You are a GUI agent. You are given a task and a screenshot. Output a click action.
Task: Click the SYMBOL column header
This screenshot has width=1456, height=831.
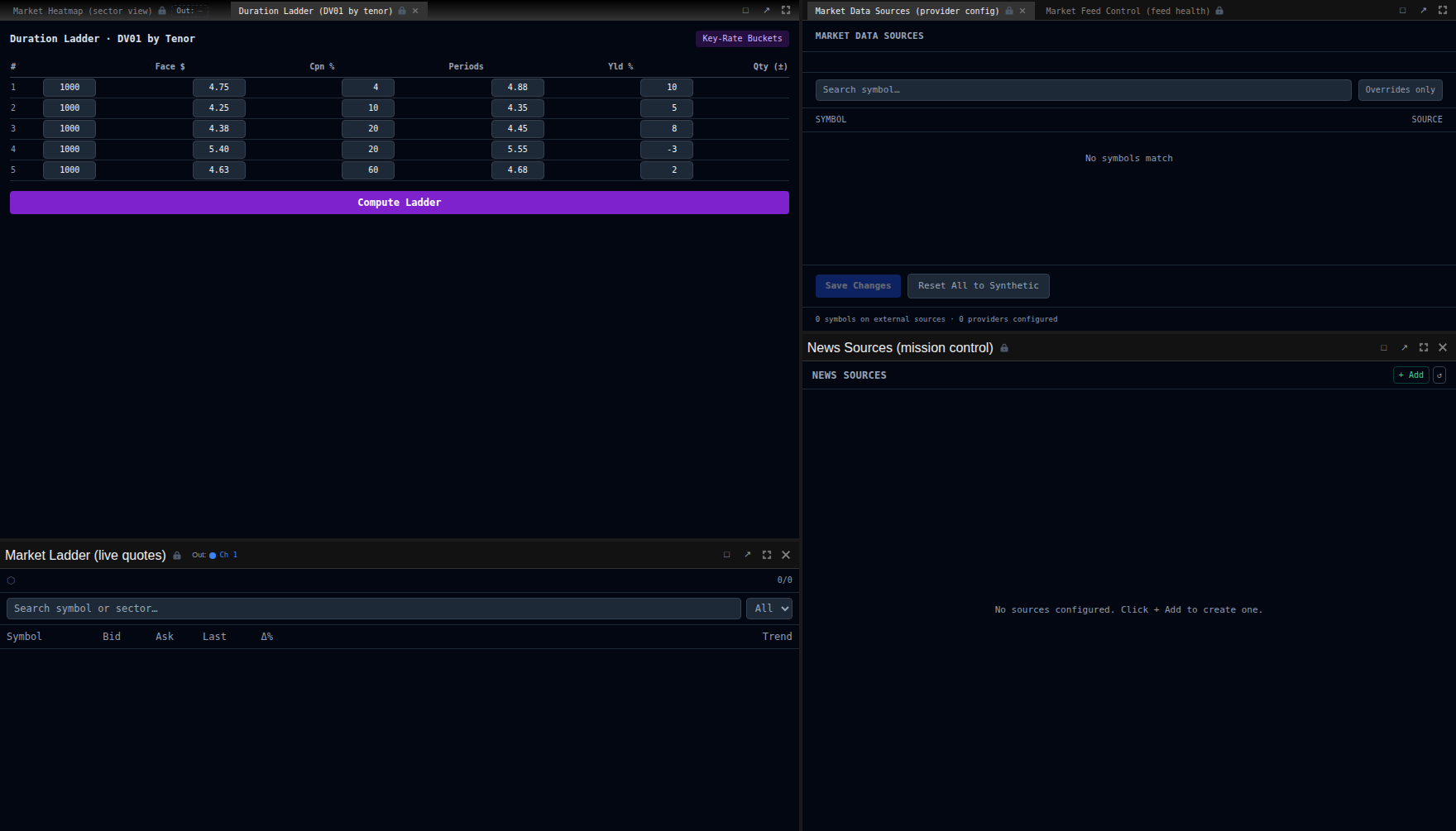tap(831, 120)
